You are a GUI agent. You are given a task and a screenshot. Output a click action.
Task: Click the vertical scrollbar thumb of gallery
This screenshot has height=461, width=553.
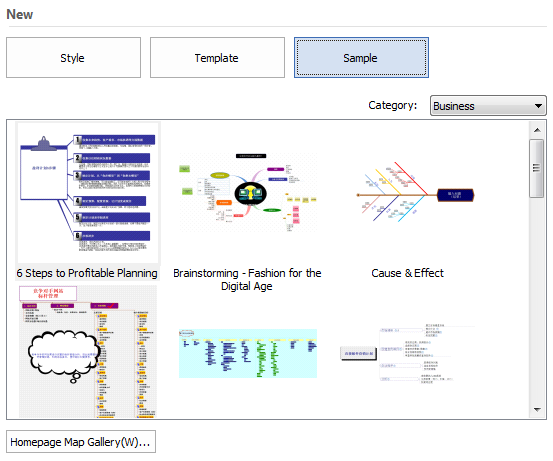pos(537,168)
